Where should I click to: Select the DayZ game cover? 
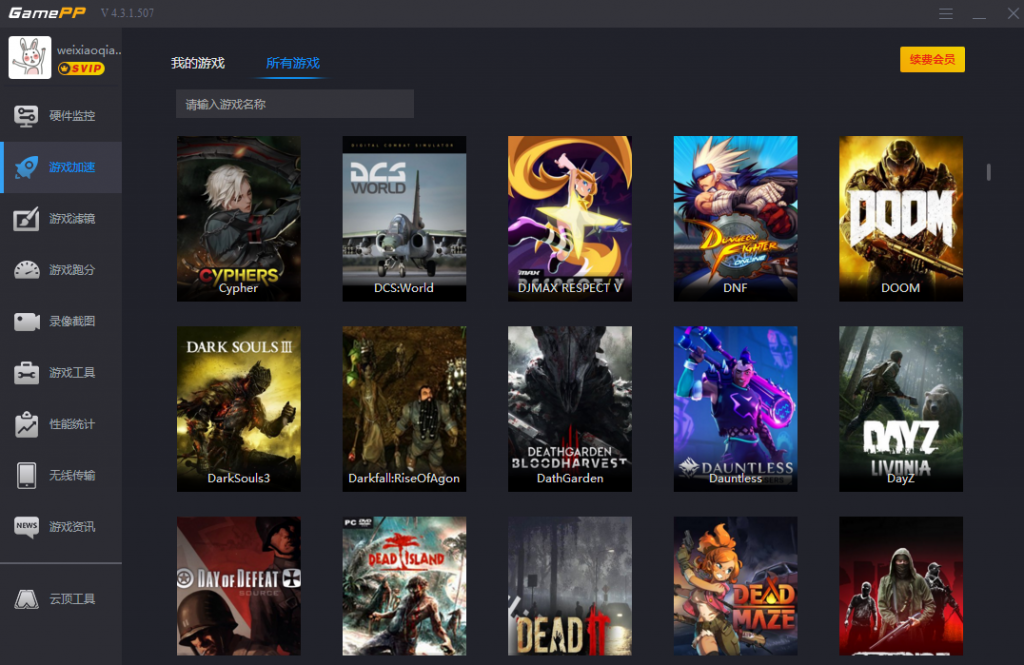(901, 409)
